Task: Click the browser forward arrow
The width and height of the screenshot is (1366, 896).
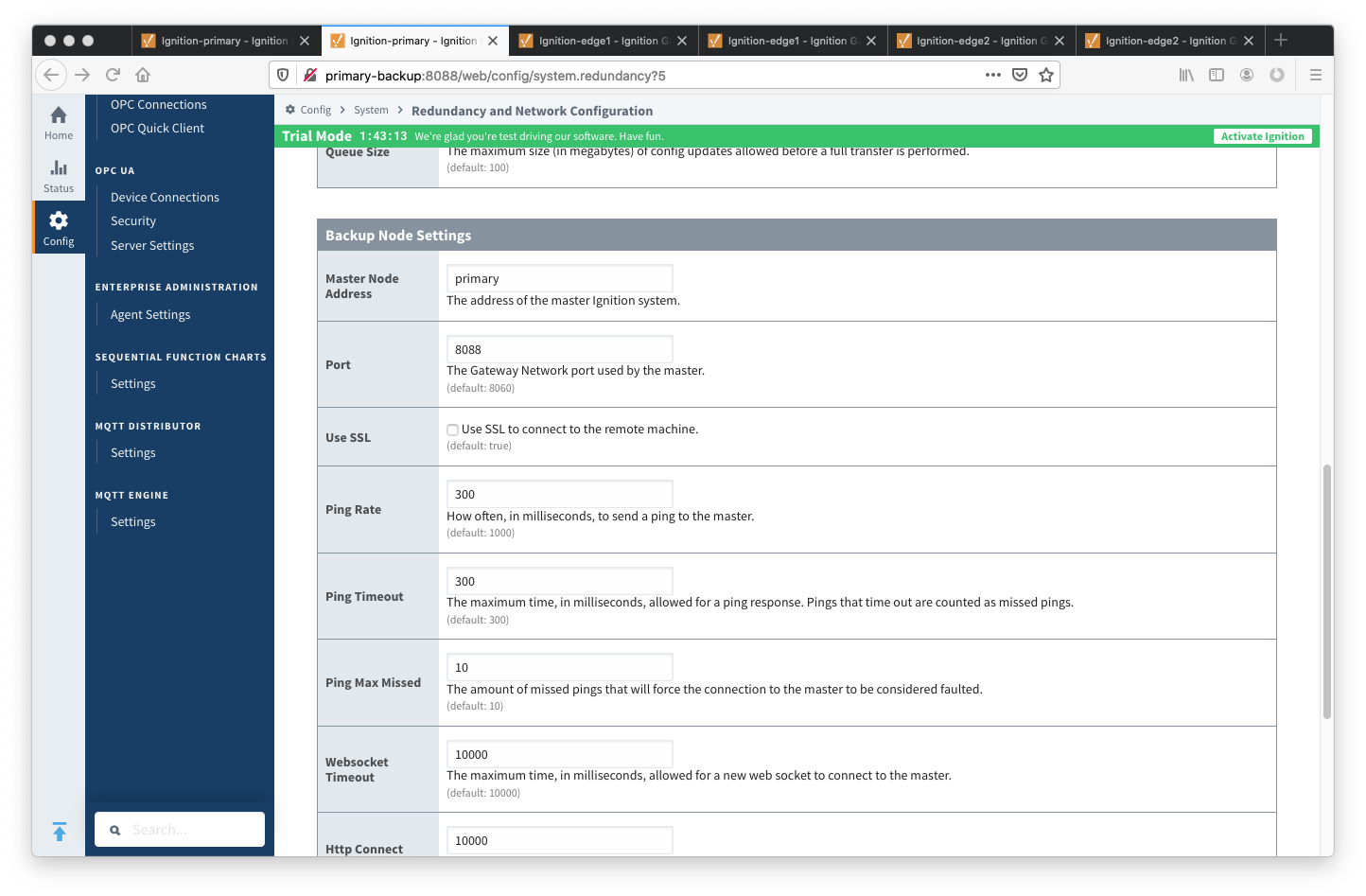Action: pyautogui.click(x=82, y=75)
